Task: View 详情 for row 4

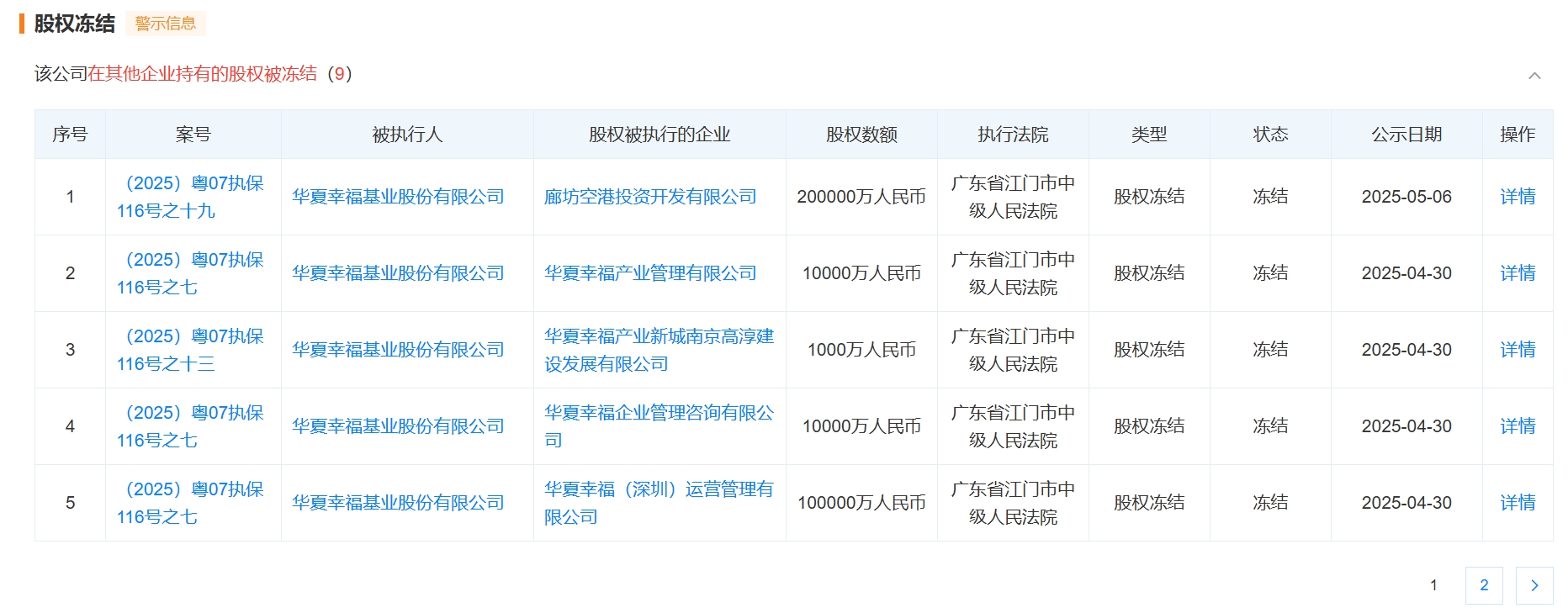Action: pyautogui.click(x=1518, y=426)
